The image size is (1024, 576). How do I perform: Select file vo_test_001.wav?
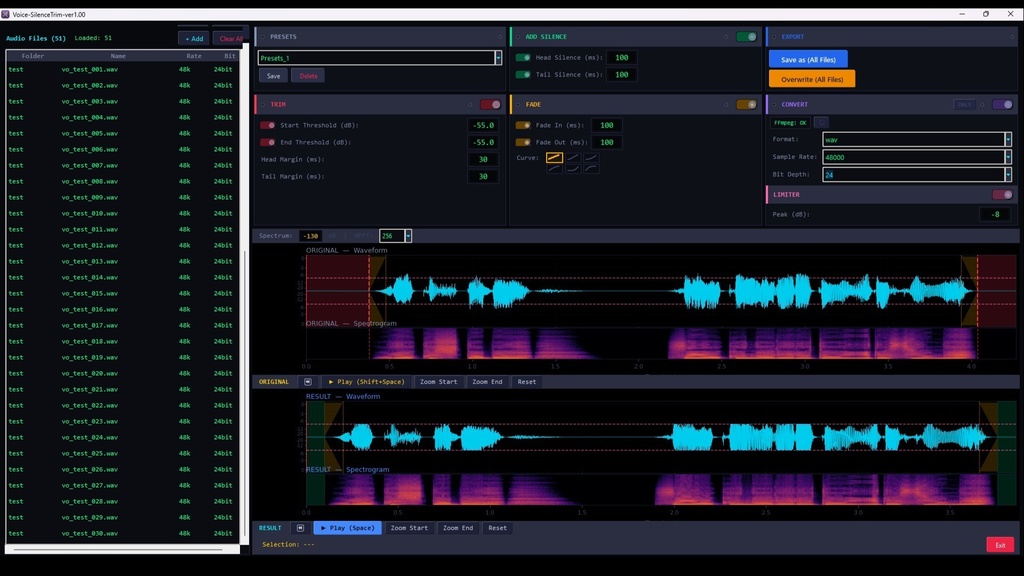(x=121, y=69)
